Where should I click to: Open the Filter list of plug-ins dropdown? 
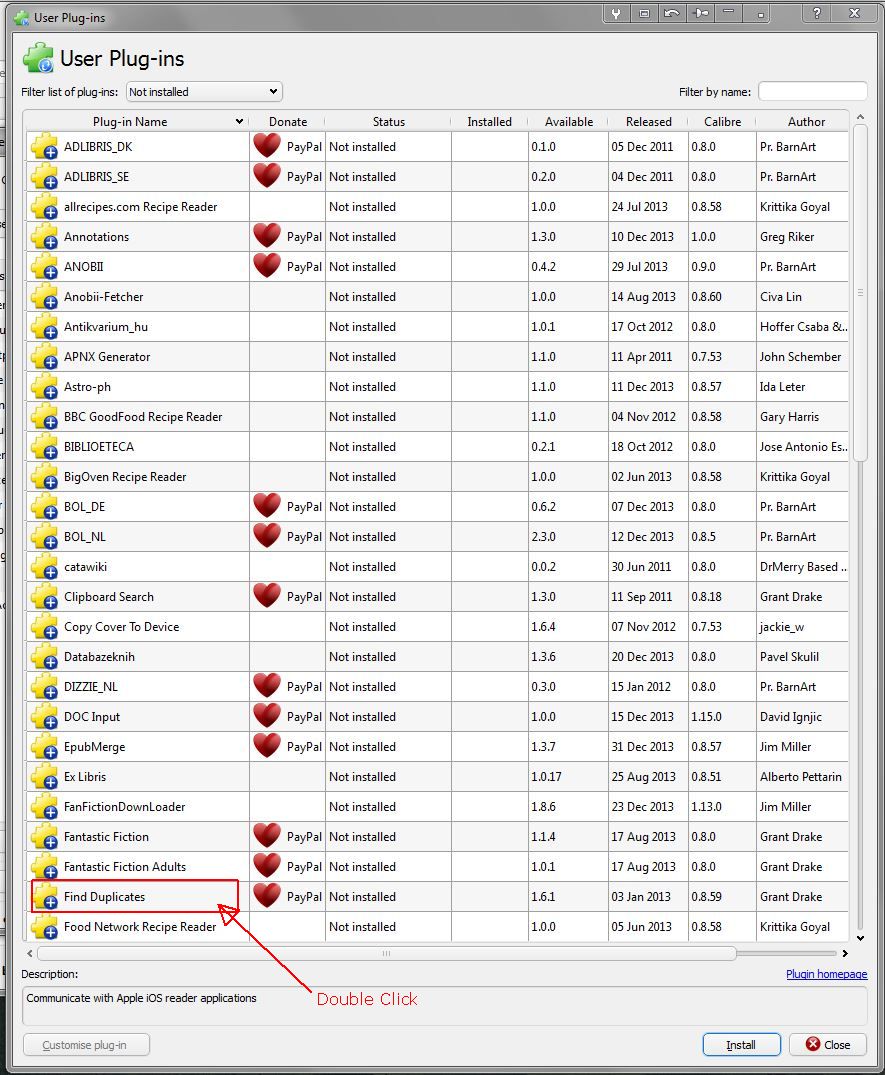[x=204, y=92]
